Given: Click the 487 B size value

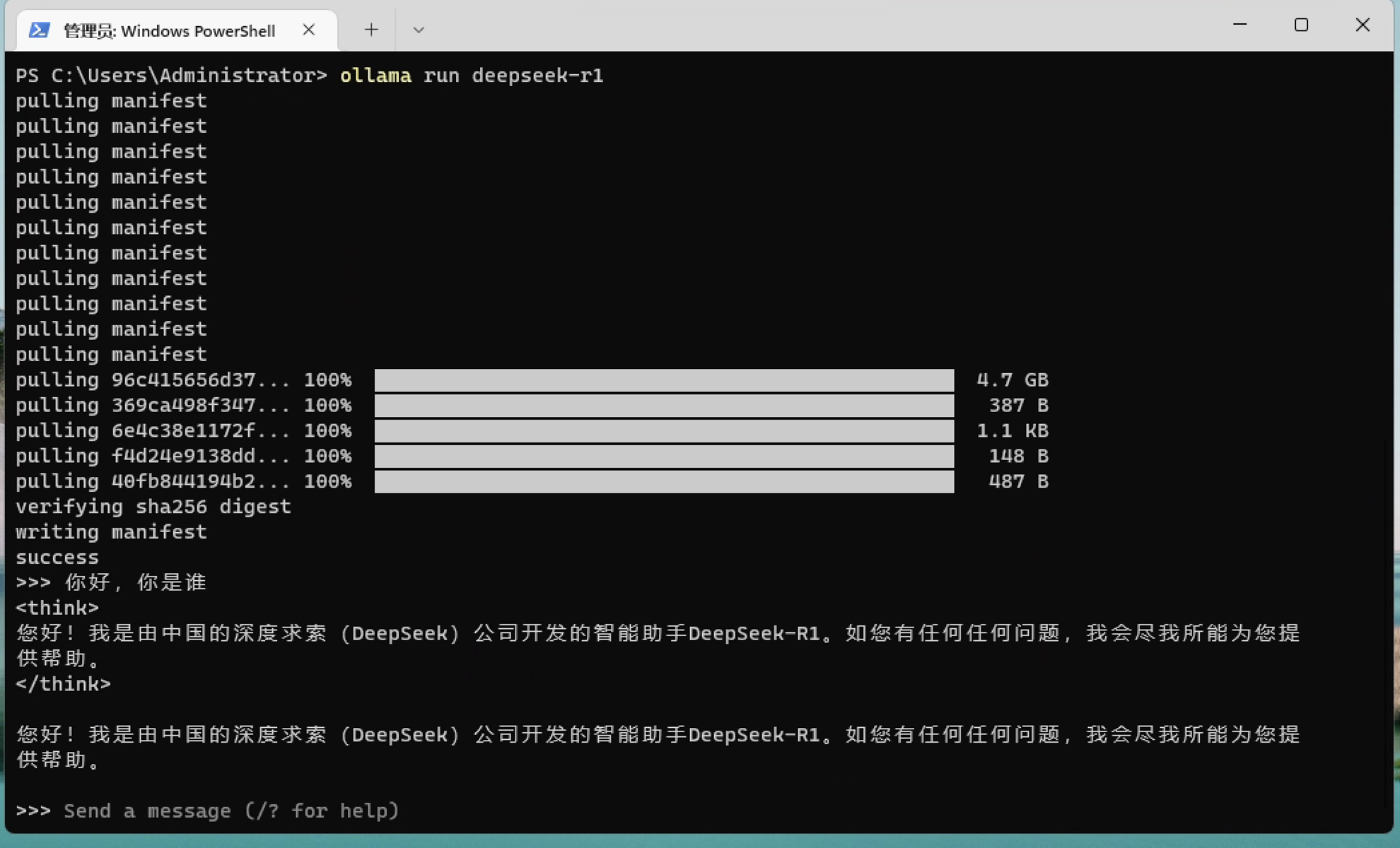Looking at the screenshot, I should (x=1018, y=482).
